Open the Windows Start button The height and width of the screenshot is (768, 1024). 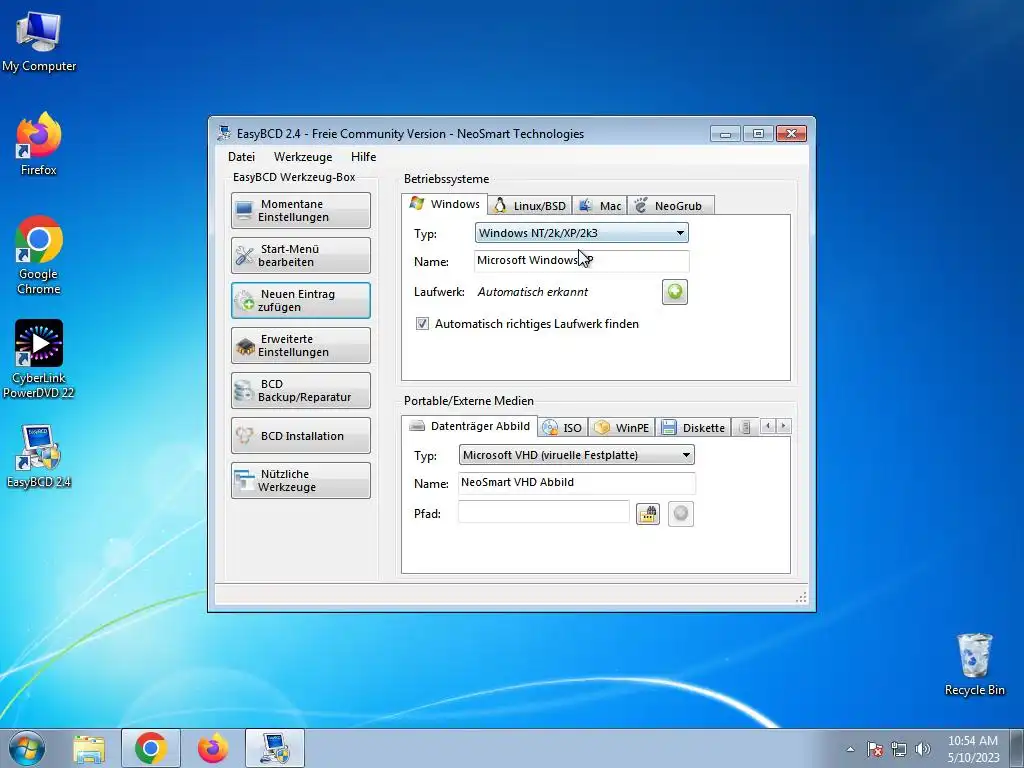coord(27,748)
